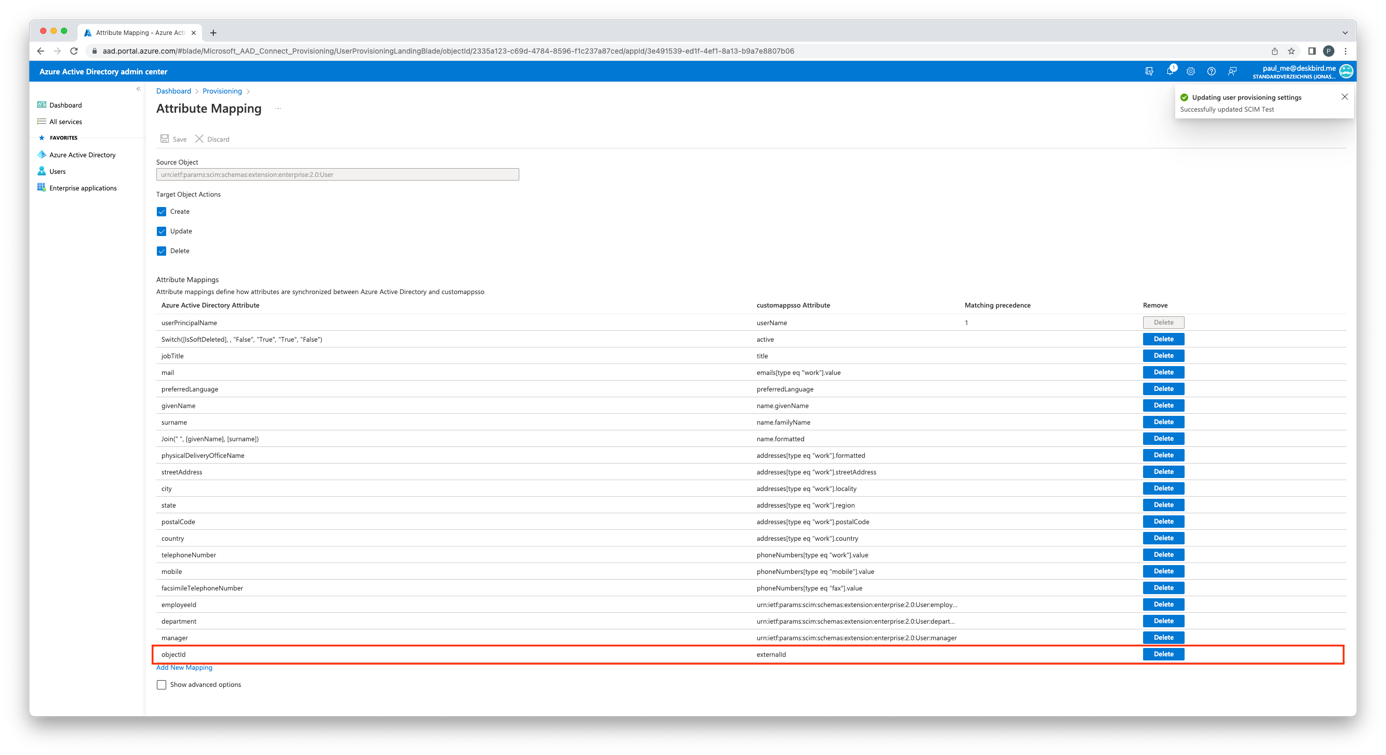Viewport: 1386px width, 755px height.
Task: Open Enterprise applications from the sidebar
Action: 82,188
